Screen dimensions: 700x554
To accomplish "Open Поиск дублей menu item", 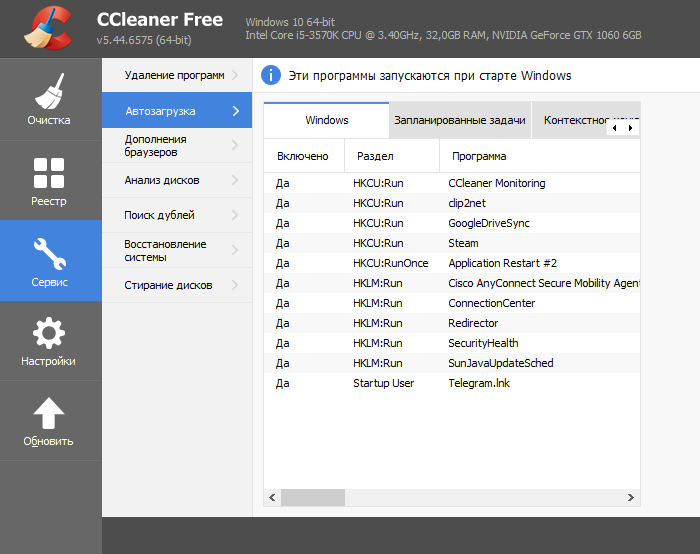I will tap(177, 215).
